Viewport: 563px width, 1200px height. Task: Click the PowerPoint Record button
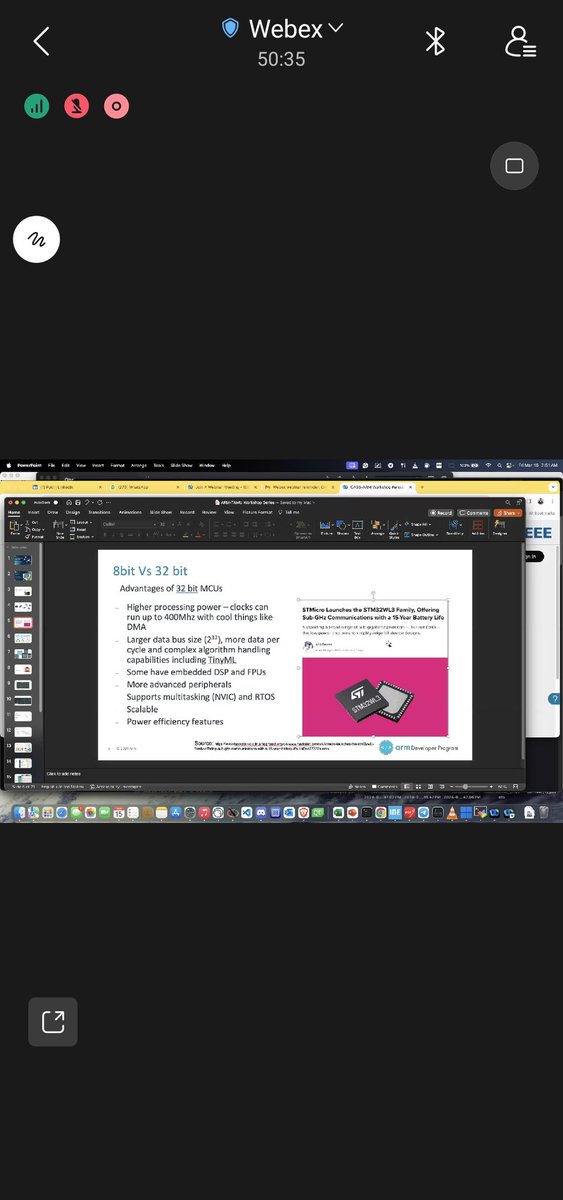click(441, 513)
